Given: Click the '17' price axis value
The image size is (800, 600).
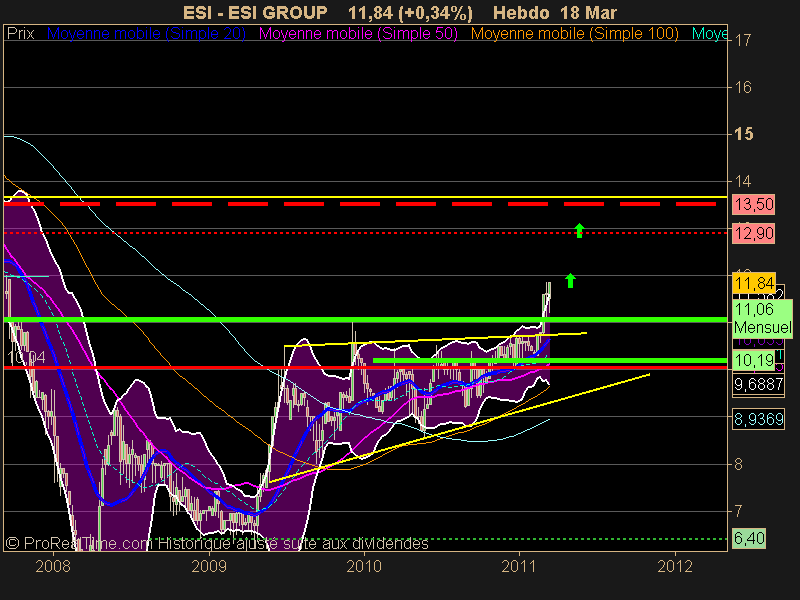Looking at the screenshot, I should [743, 40].
